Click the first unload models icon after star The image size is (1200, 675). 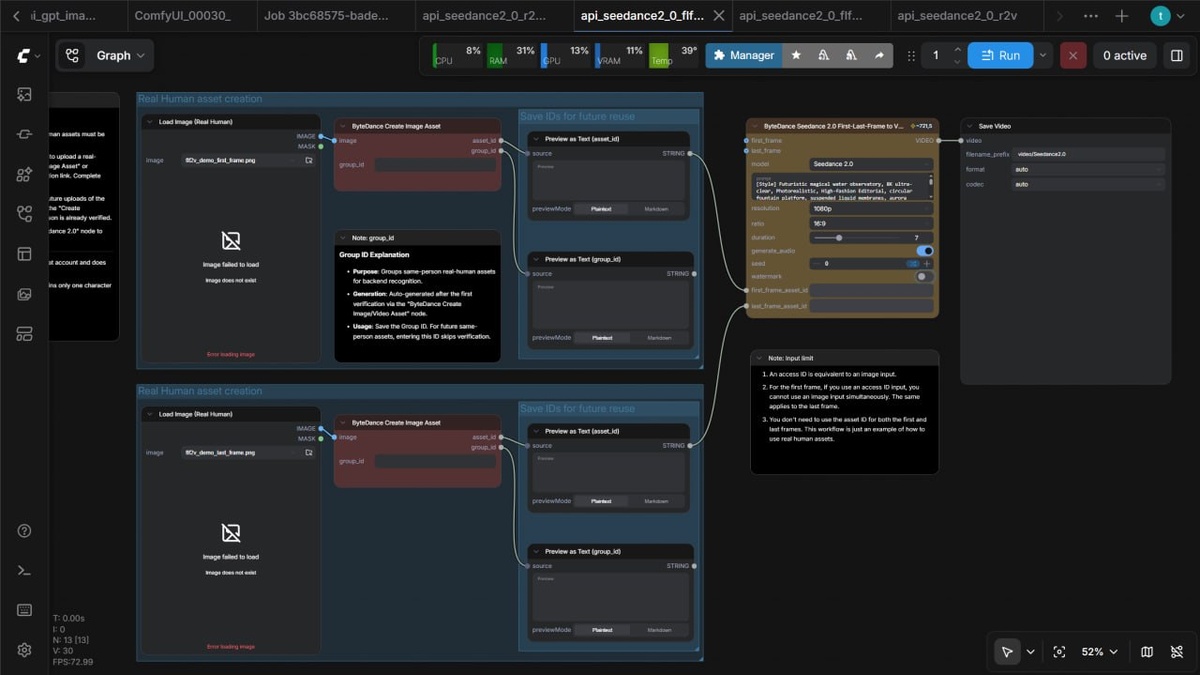click(x=823, y=55)
